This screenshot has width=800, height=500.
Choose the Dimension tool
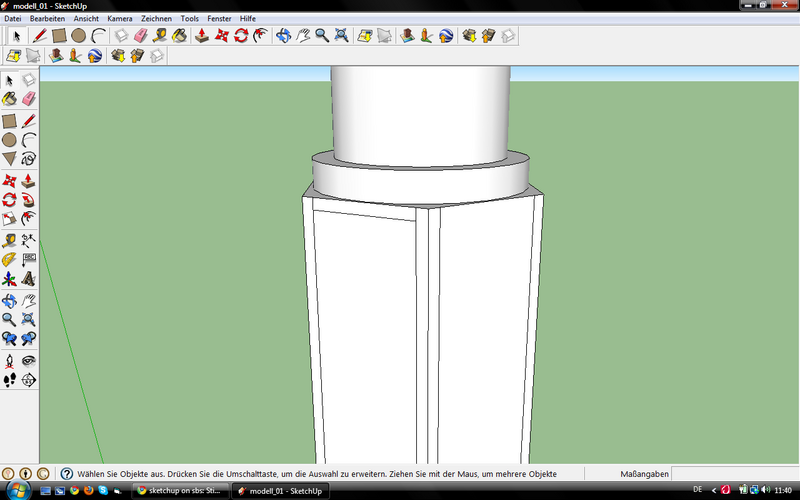coord(29,239)
